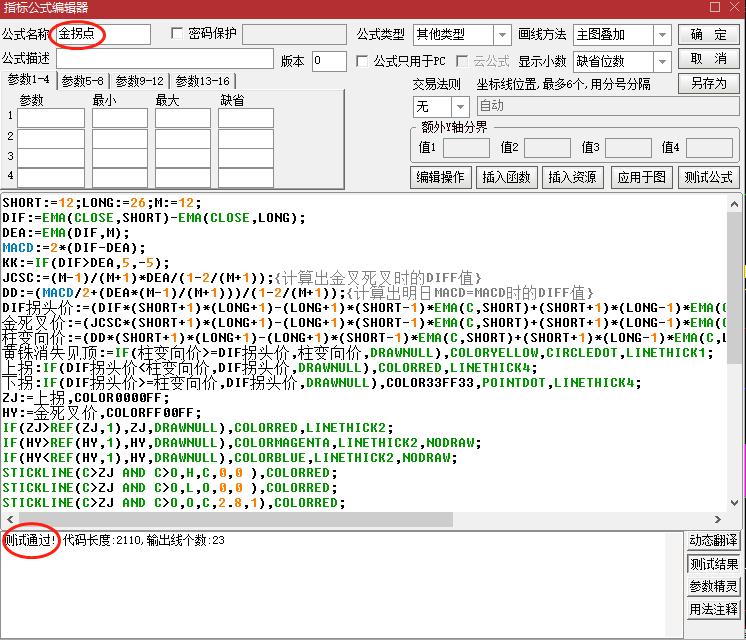Click the 公式描述 input field
The height and width of the screenshot is (640, 746).
[x=164, y=60]
